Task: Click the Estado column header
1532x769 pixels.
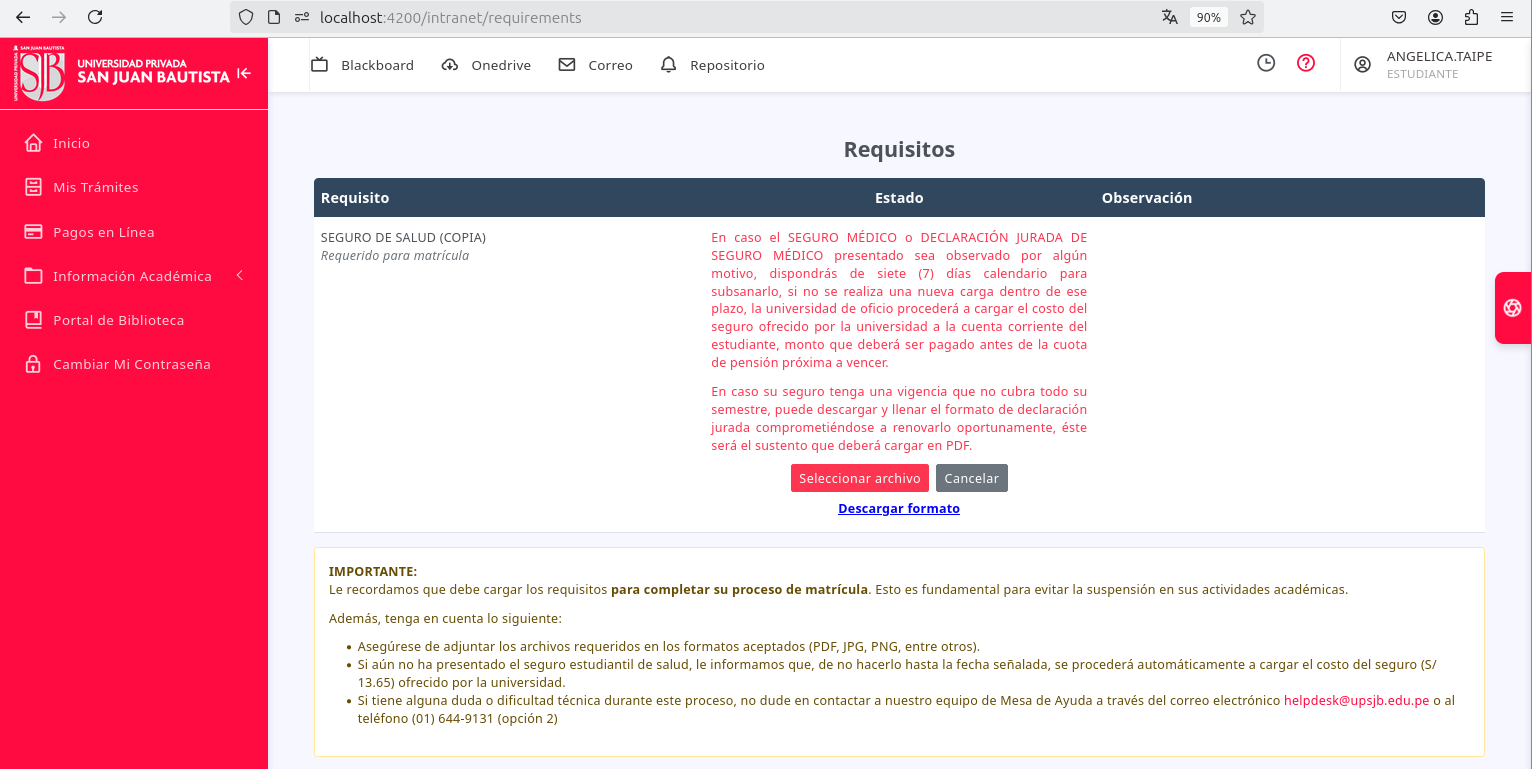Action: click(899, 198)
